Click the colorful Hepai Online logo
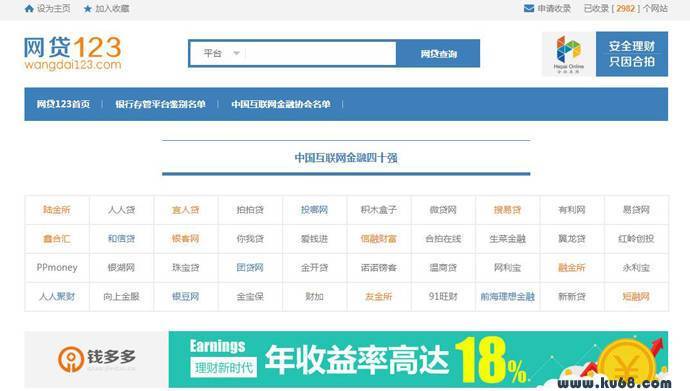 [x=569, y=54]
